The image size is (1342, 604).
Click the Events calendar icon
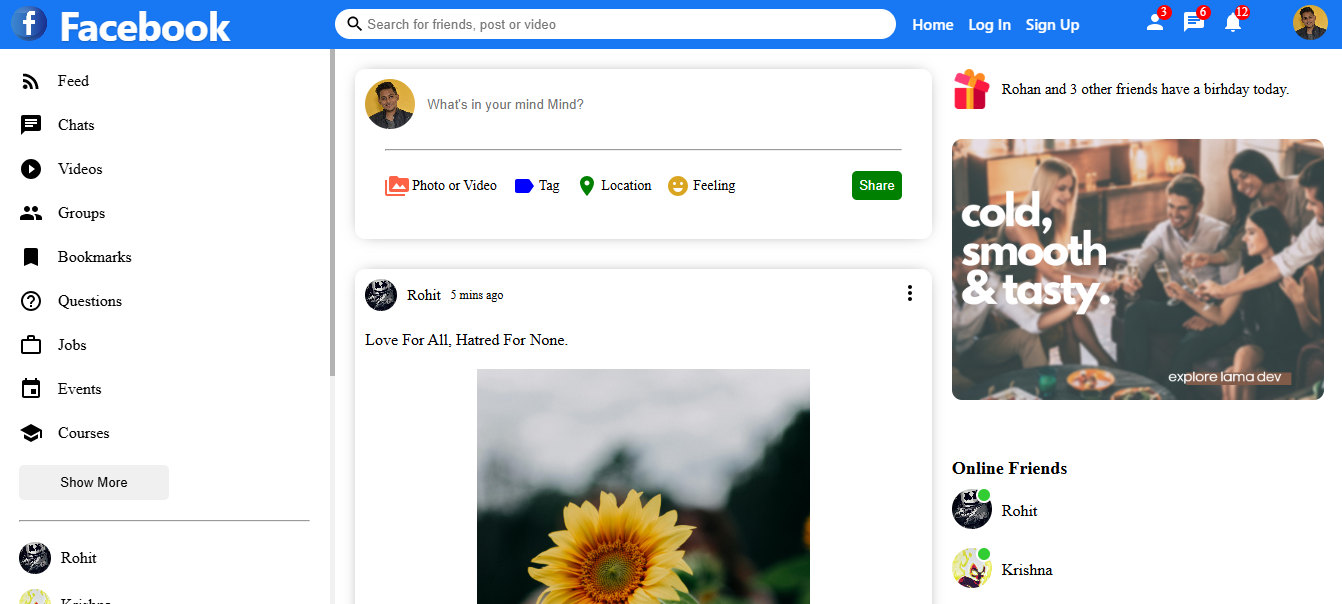pos(31,389)
